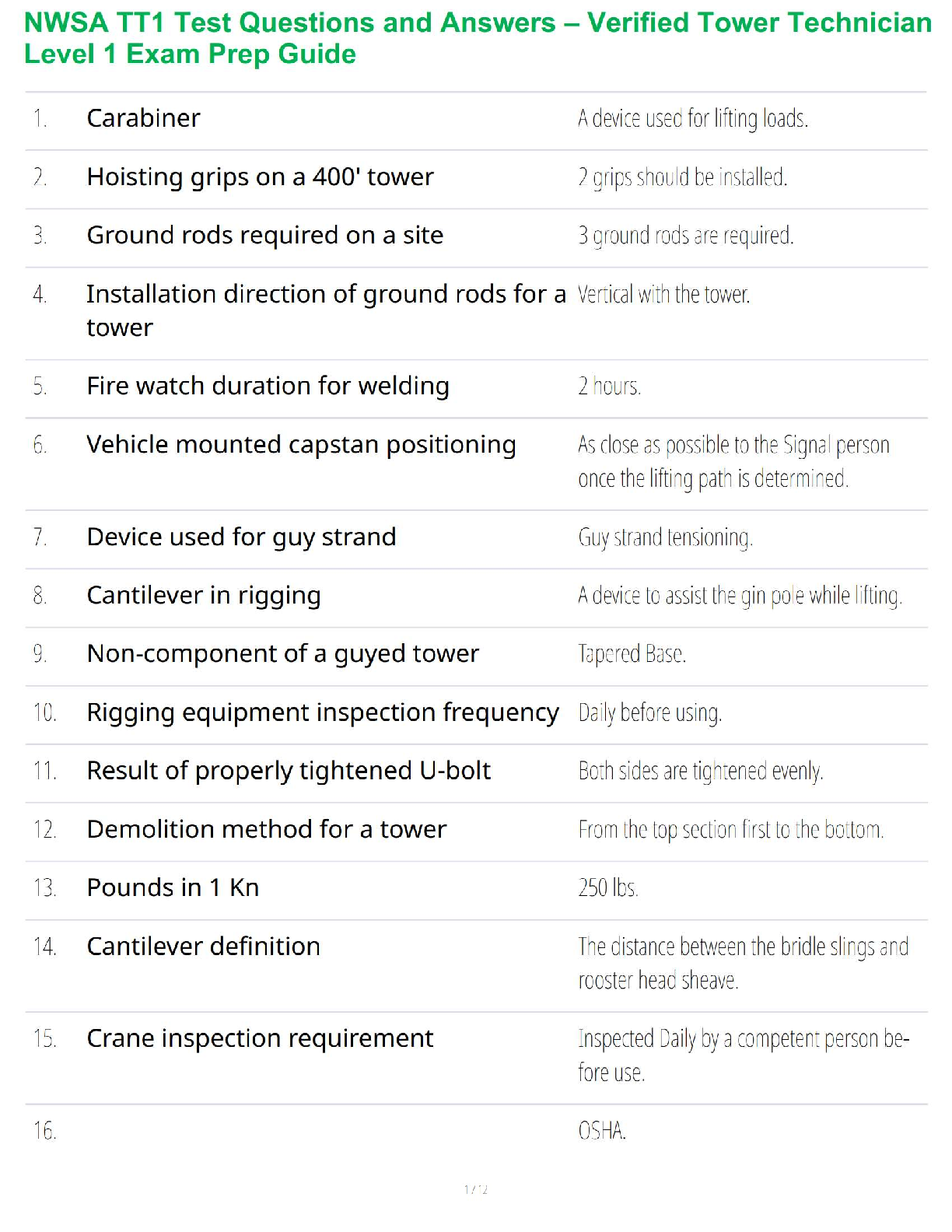Click the "A device used for lifting loads." definition
Screen dimensions: 952x1232
[x=692, y=118]
